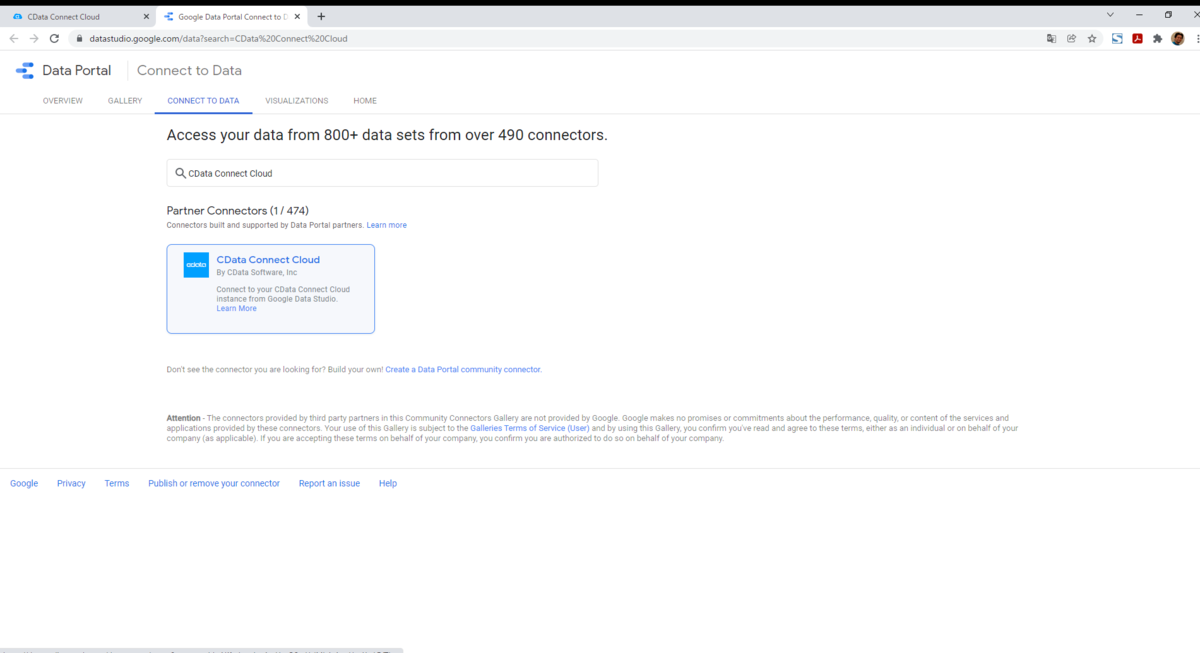Click the Google footer link
The width and height of the screenshot is (1200, 653).
(x=24, y=483)
